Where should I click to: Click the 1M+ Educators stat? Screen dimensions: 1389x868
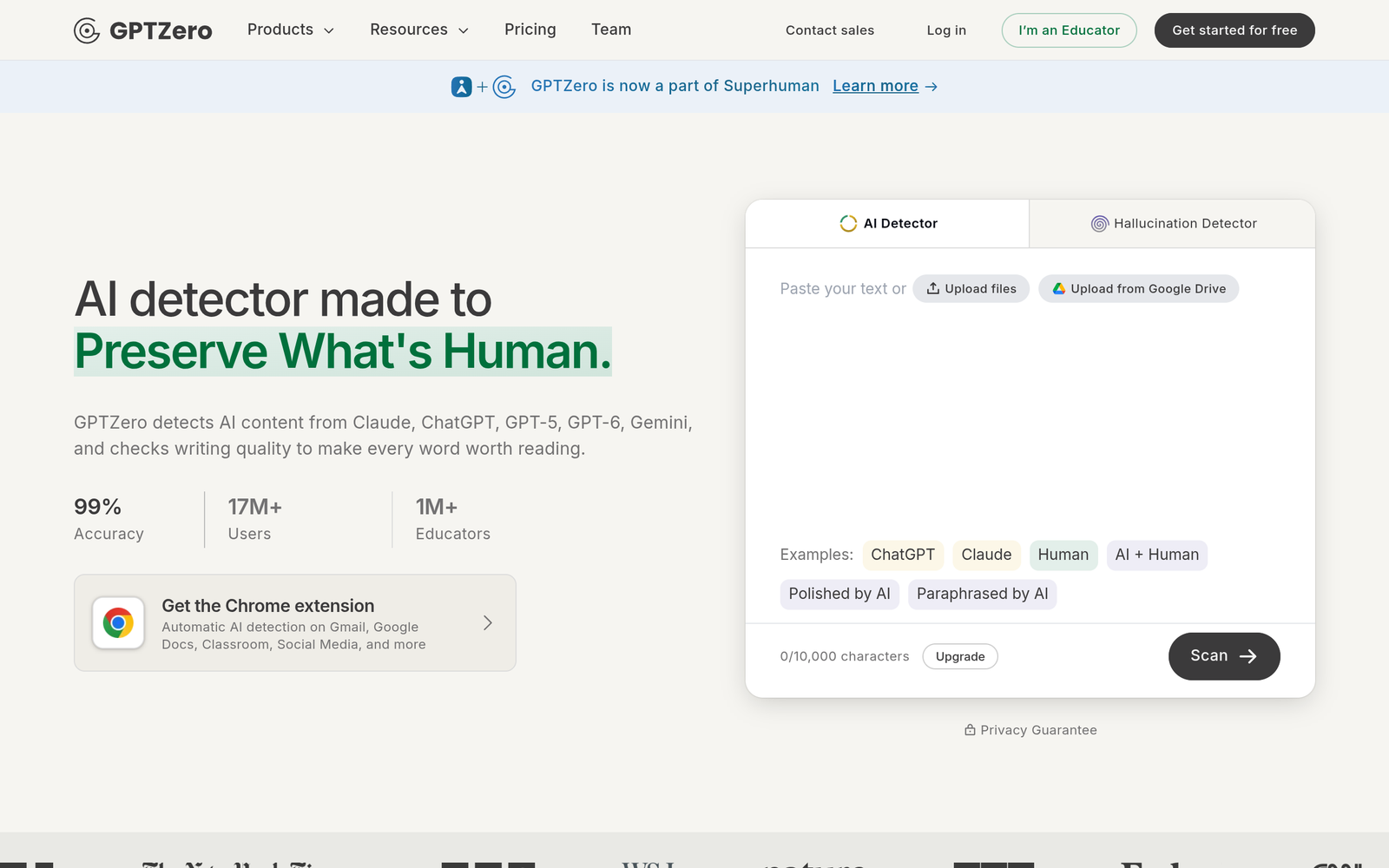[x=453, y=519]
